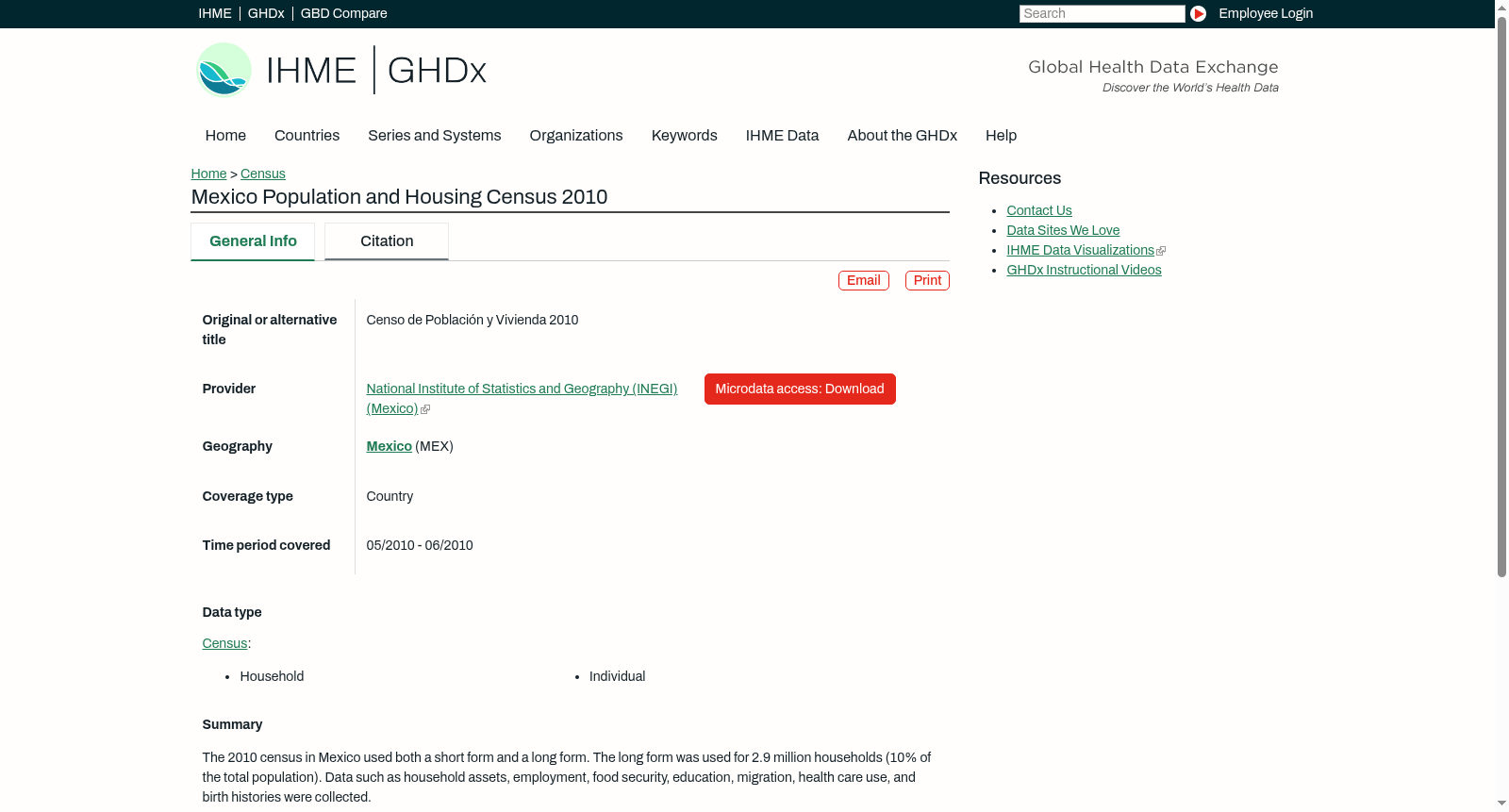Select Keywords in navigation bar

685,136
